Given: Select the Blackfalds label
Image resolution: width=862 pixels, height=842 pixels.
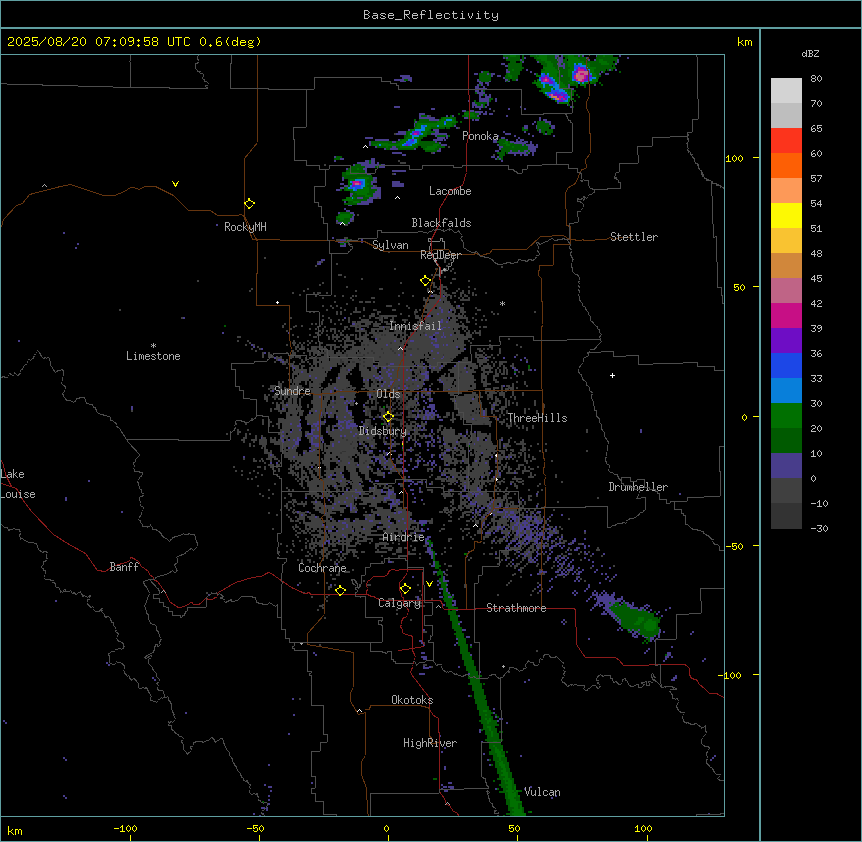Looking at the screenshot, I should 441,223.
